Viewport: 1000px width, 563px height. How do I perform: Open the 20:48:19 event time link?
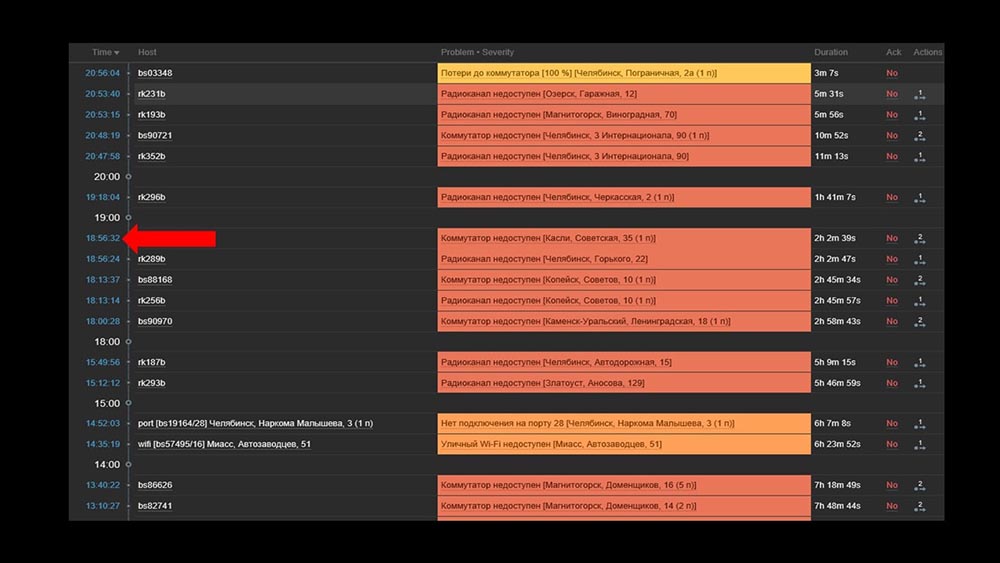click(x=103, y=135)
